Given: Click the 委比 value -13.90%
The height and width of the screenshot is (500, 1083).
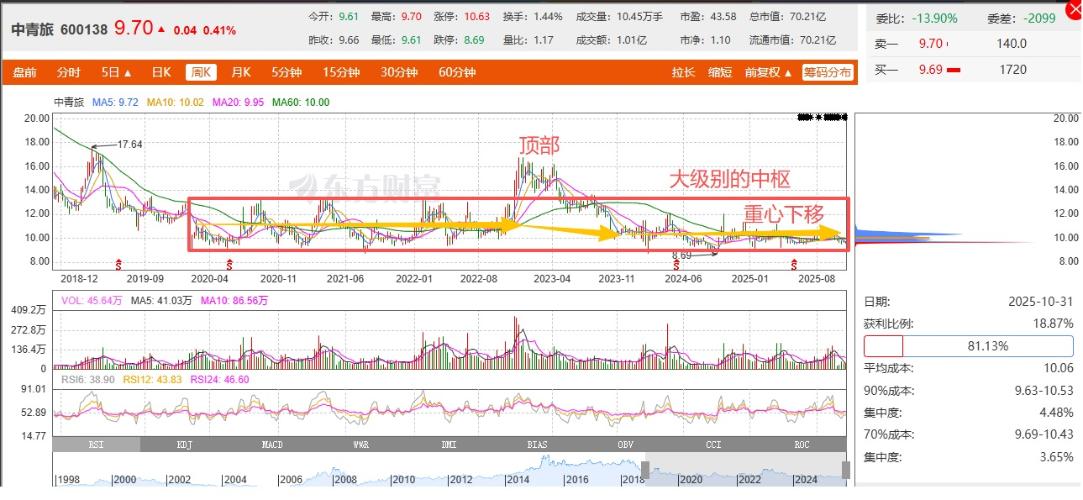Looking at the screenshot, I should coord(935,19).
